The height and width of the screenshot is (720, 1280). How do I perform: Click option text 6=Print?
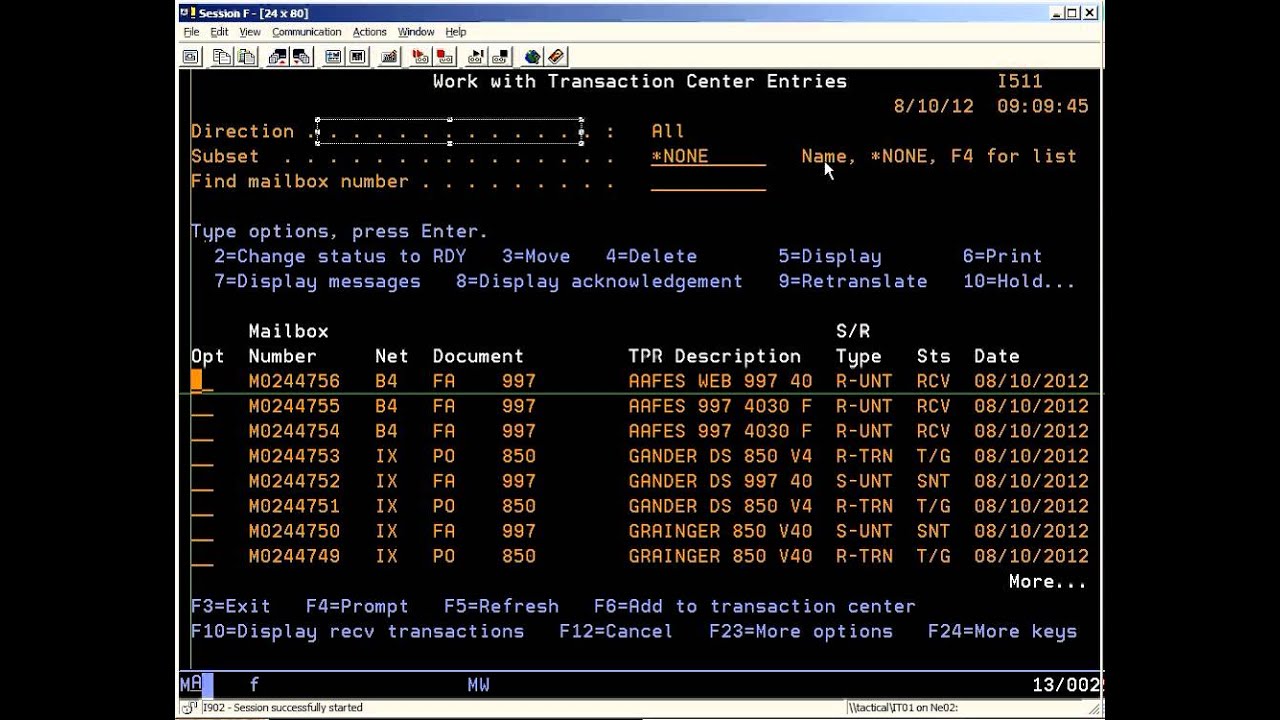(x=1002, y=256)
